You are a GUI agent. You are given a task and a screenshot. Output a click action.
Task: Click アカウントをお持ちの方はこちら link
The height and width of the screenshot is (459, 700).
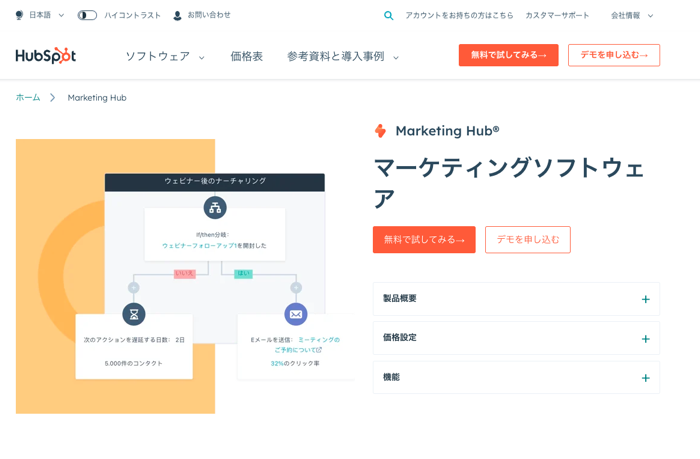point(459,16)
